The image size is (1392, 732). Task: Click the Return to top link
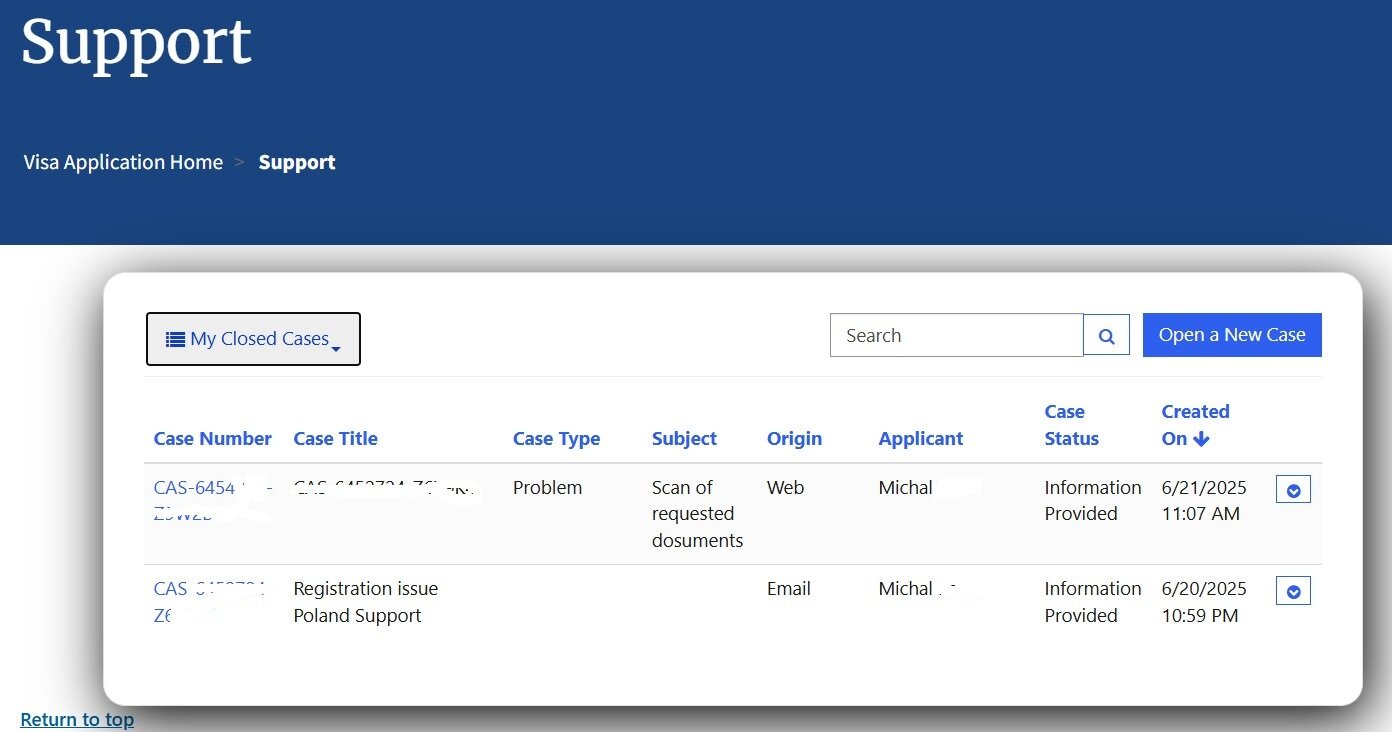click(x=77, y=719)
